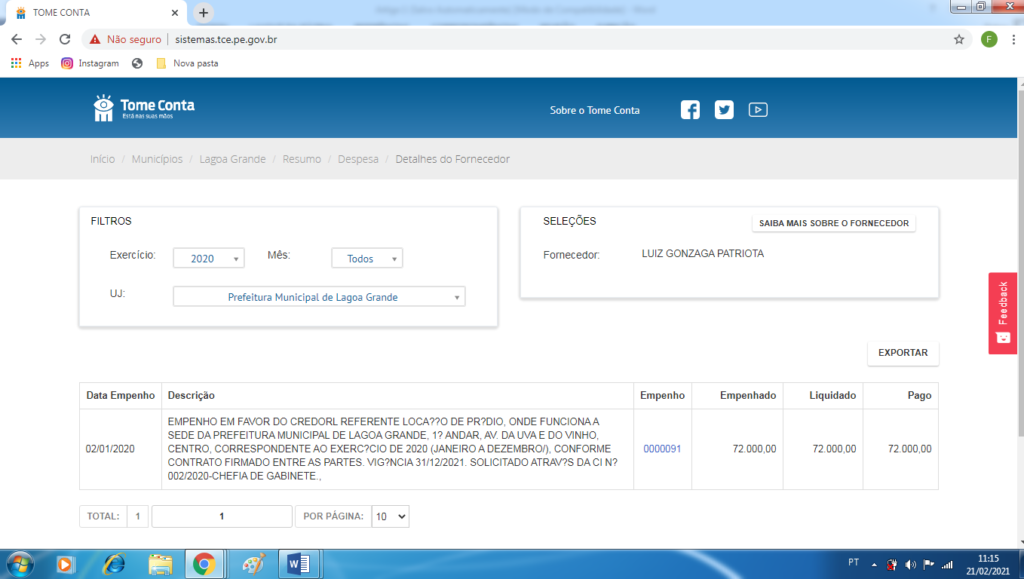Open the Feedback side tab
The image size is (1024, 579).
(x=1002, y=313)
